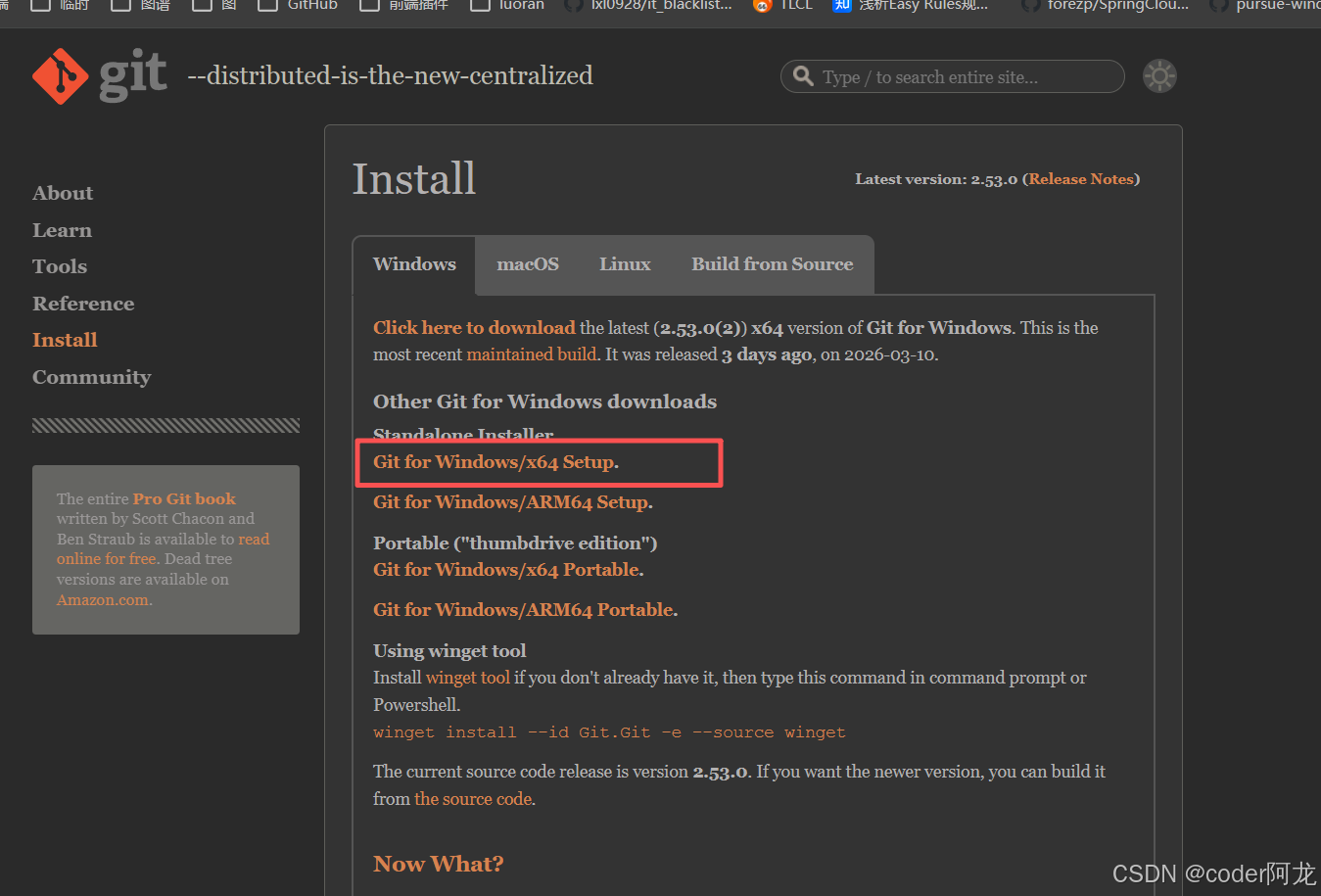Viewport: 1321px width, 896px height.
Task: Click the "--distributed-is-the-new-centralized" tagline
Action: [390, 75]
